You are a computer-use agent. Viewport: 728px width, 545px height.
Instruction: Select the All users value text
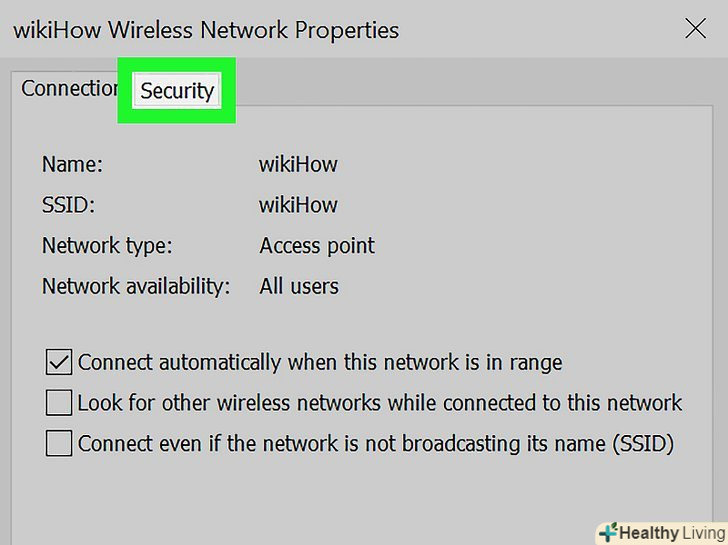click(x=299, y=286)
